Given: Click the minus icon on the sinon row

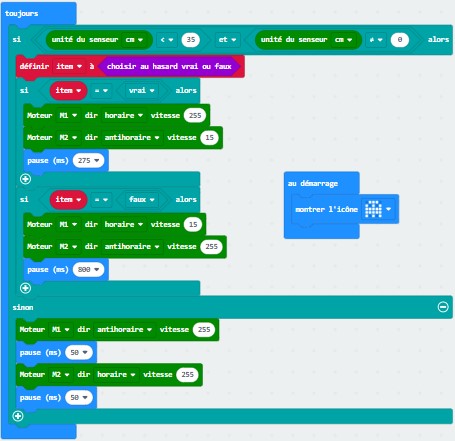Looking at the screenshot, I should (443, 307).
